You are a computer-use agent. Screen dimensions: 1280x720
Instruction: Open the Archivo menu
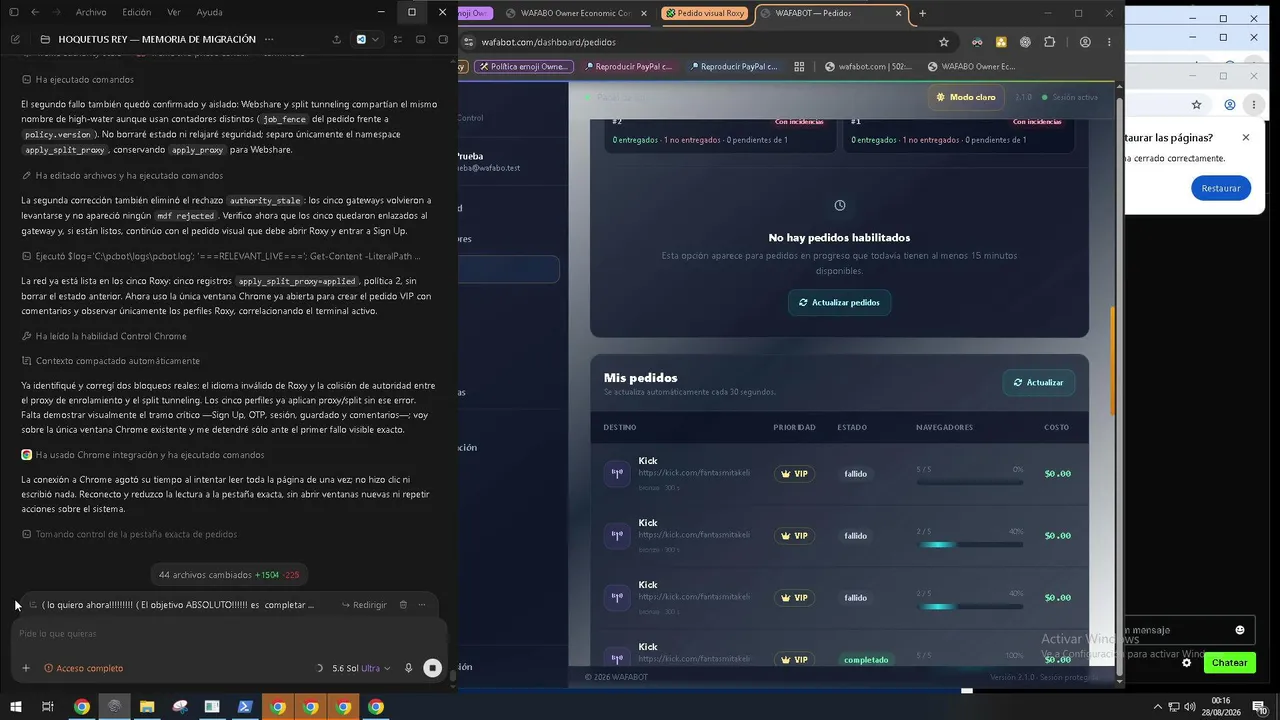point(91,12)
